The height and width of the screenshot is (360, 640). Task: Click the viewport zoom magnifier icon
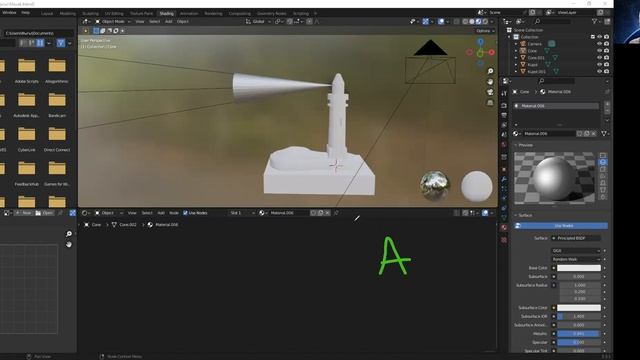(490, 71)
